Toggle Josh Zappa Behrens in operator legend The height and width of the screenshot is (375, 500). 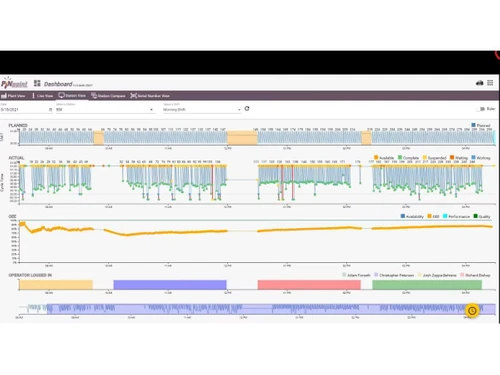[x=437, y=275]
